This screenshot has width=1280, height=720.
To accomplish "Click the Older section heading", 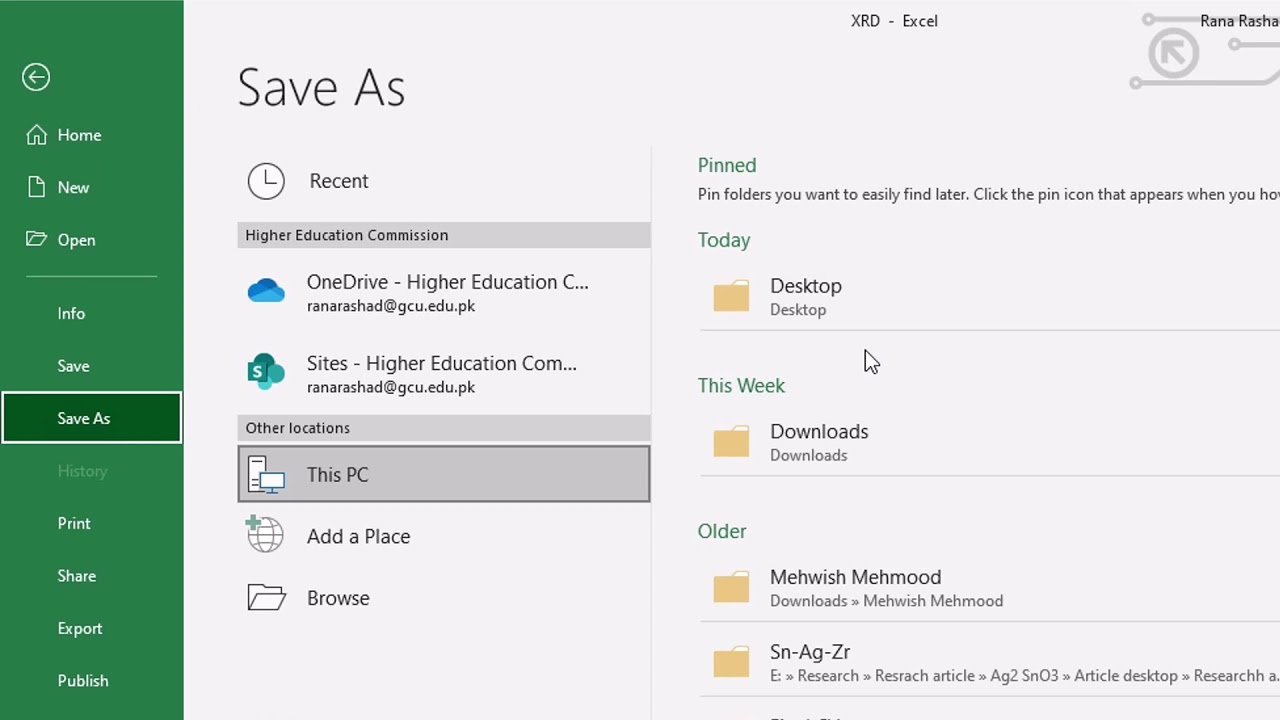I will click(x=722, y=531).
